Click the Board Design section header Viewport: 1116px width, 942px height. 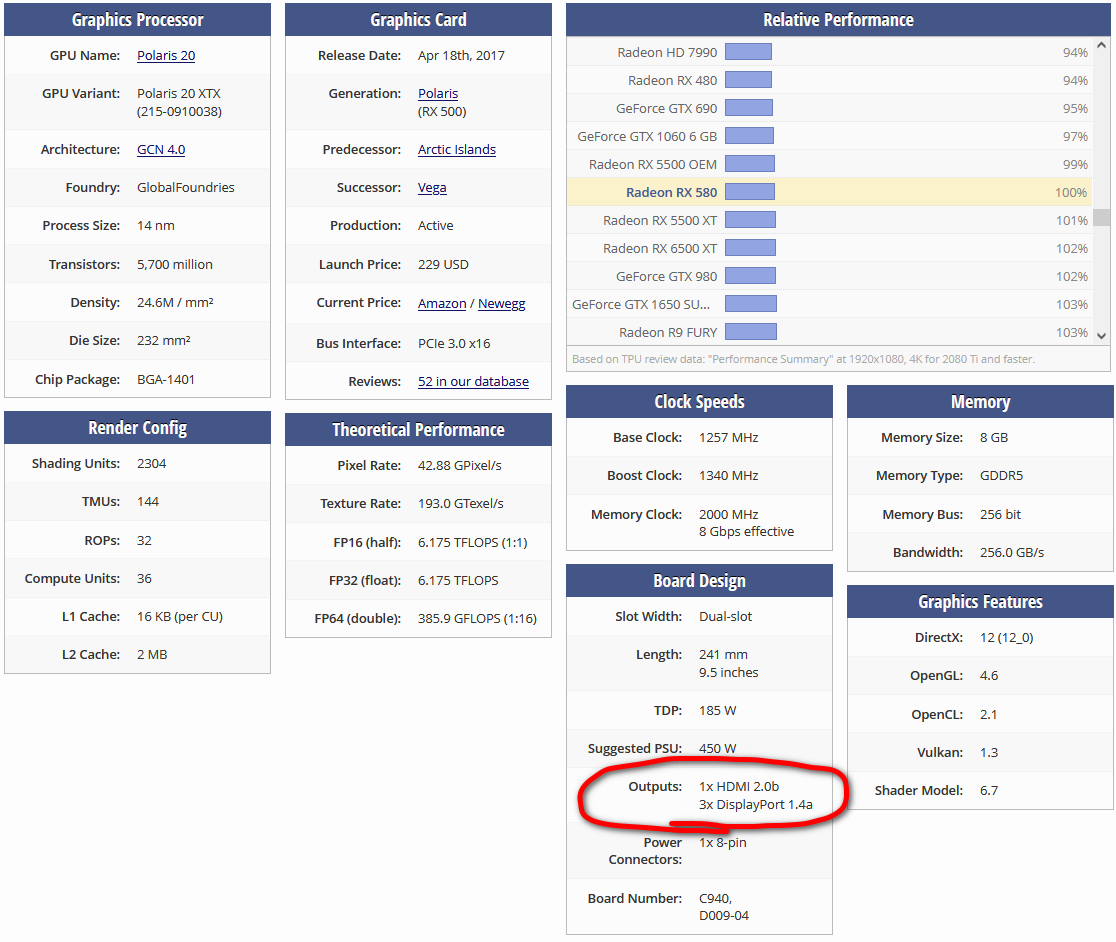click(x=700, y=581)
